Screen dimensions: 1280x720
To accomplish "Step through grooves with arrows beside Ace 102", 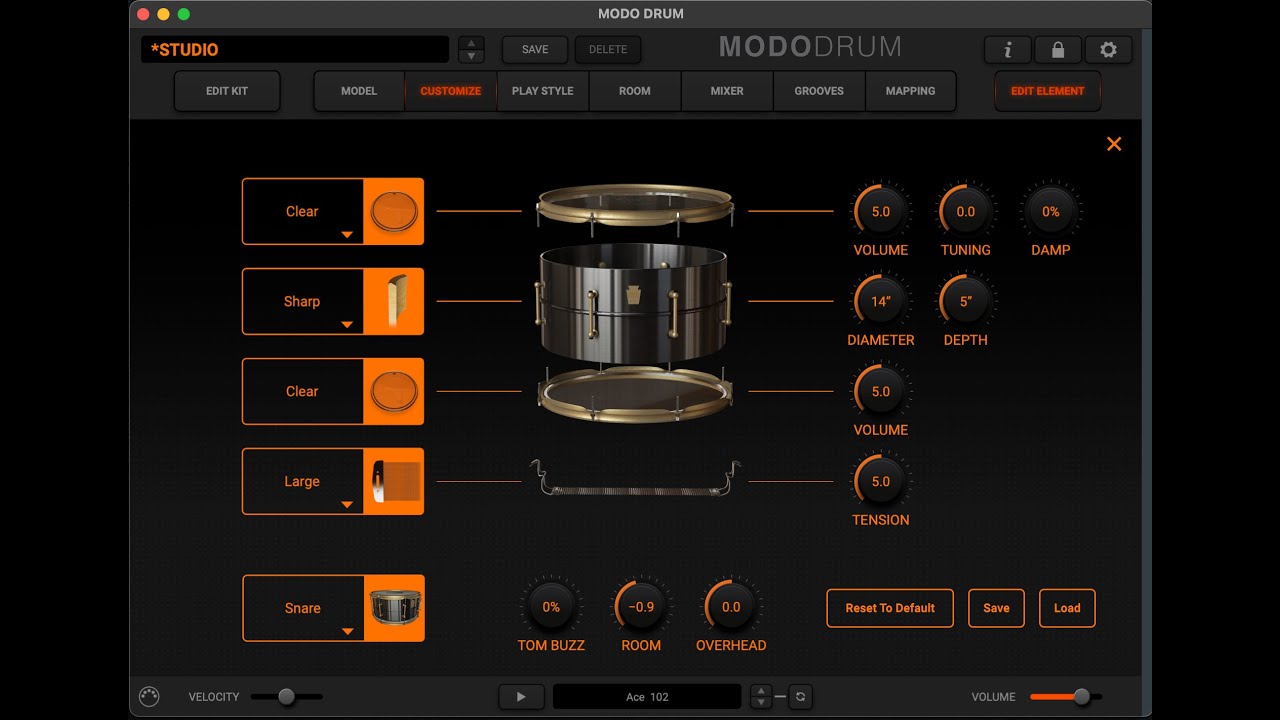I will (761, 697).
